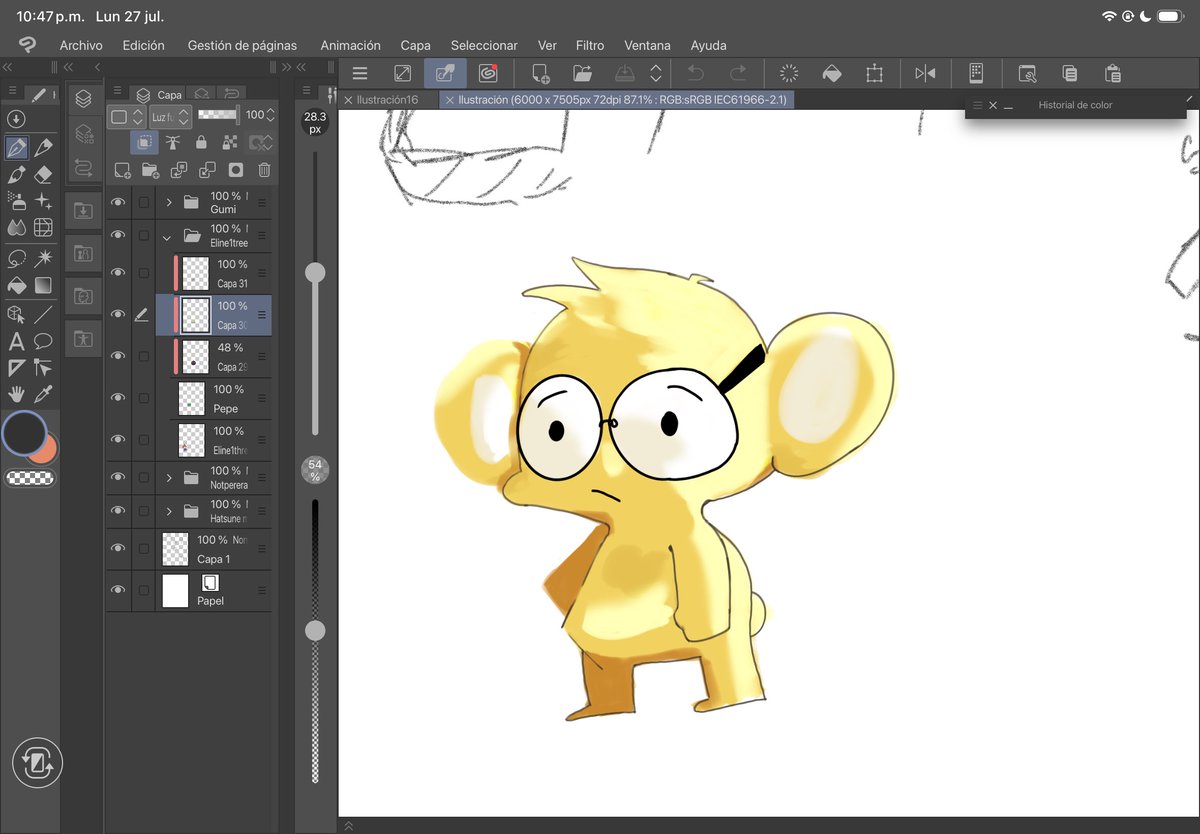Select the Eraser tool

click(x=43, y=175)
